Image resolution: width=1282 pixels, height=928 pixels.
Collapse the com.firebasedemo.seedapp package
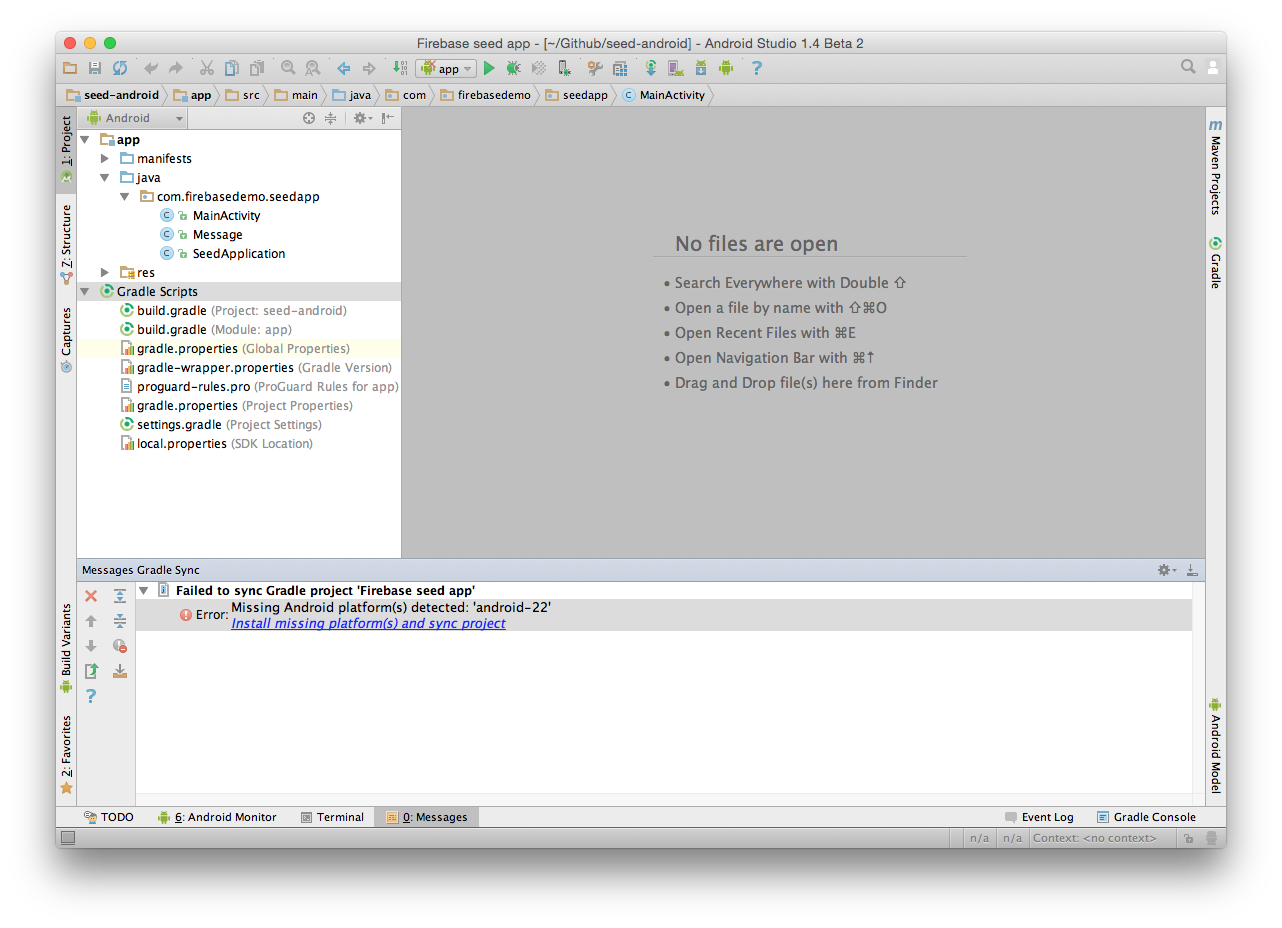click(125, 197)
